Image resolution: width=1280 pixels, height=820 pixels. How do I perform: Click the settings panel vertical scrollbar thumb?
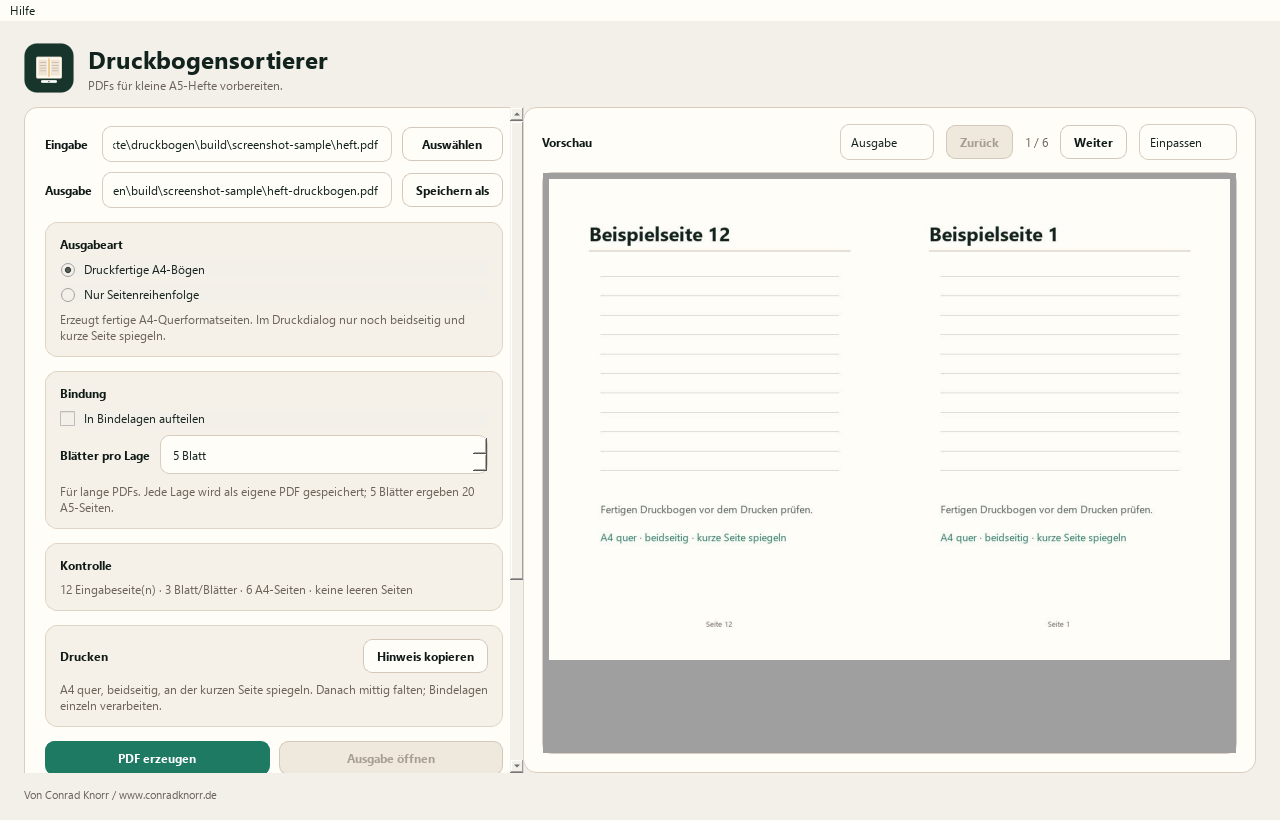(x=517, y=350)
